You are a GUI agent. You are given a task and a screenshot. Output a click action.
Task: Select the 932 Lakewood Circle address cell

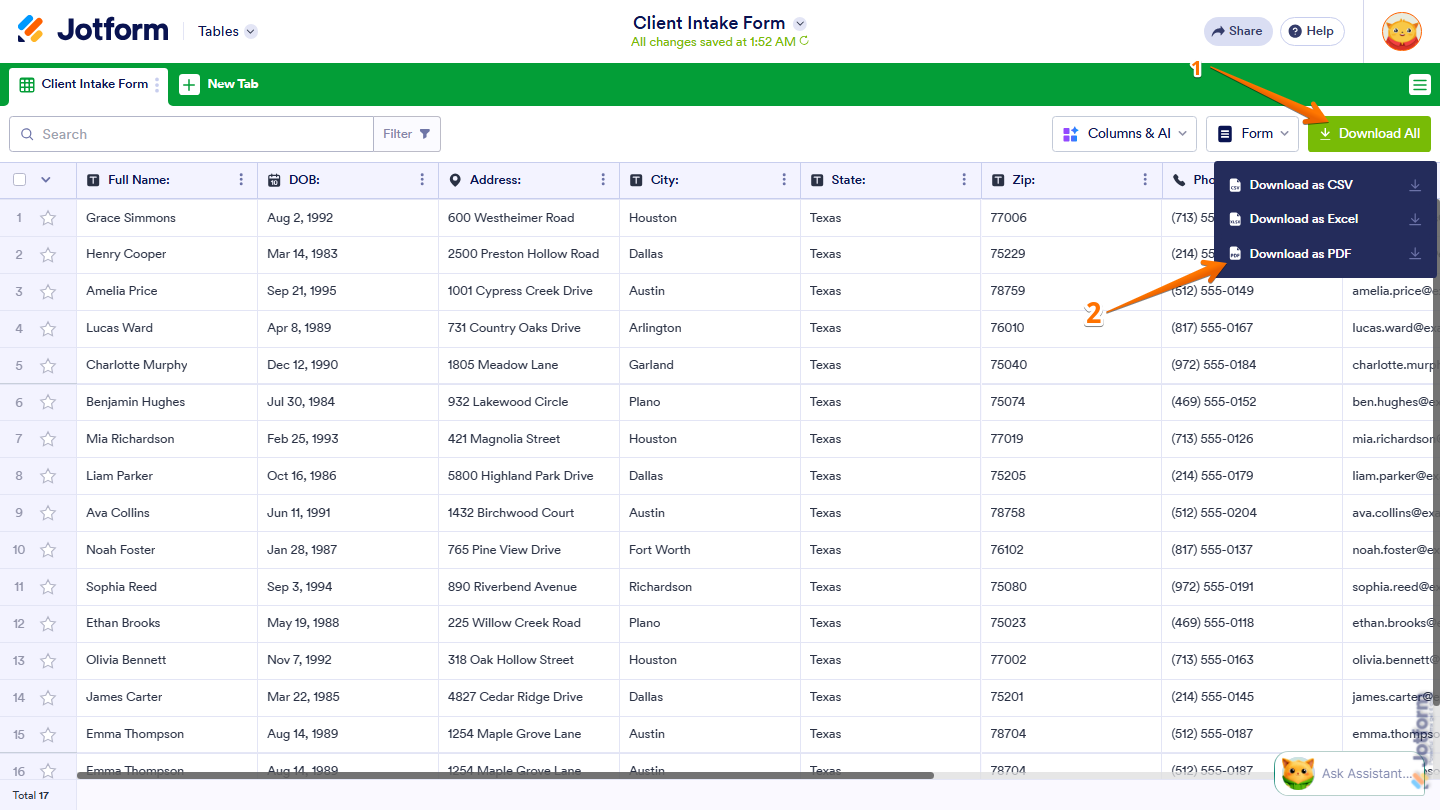point(529,402)
